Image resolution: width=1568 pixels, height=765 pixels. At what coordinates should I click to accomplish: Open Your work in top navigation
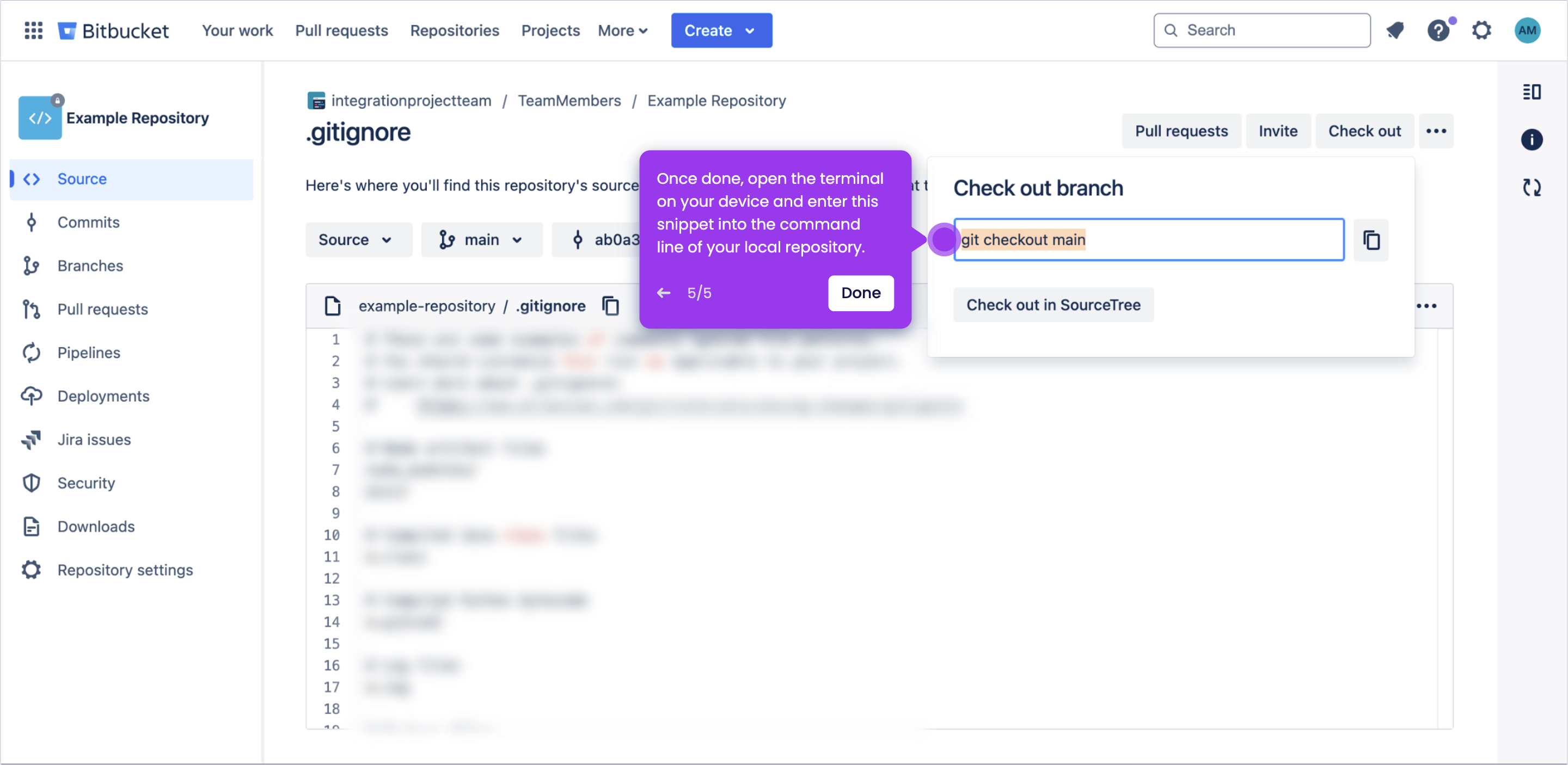coord(237,30)
